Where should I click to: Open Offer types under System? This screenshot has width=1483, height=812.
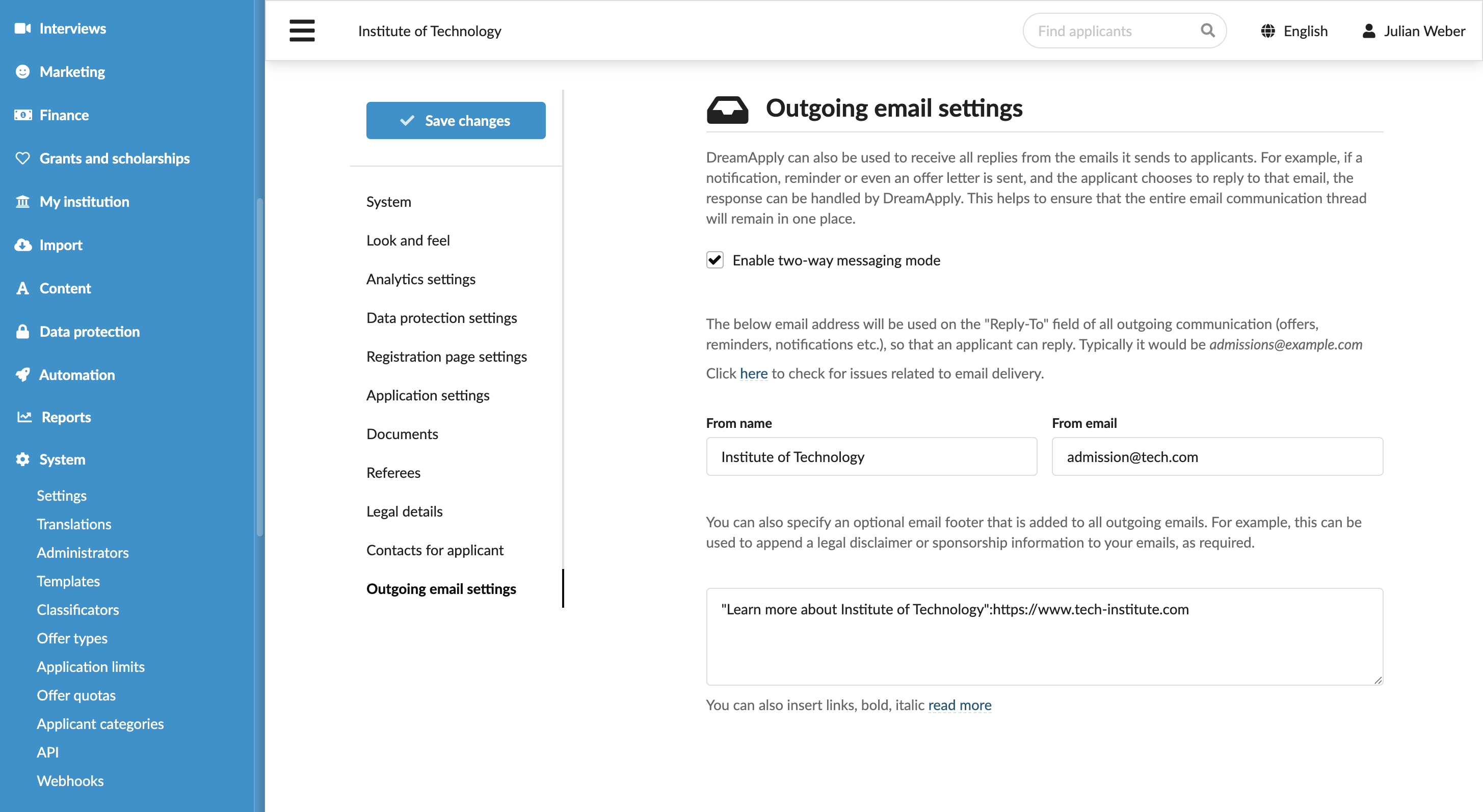(72, 638)
